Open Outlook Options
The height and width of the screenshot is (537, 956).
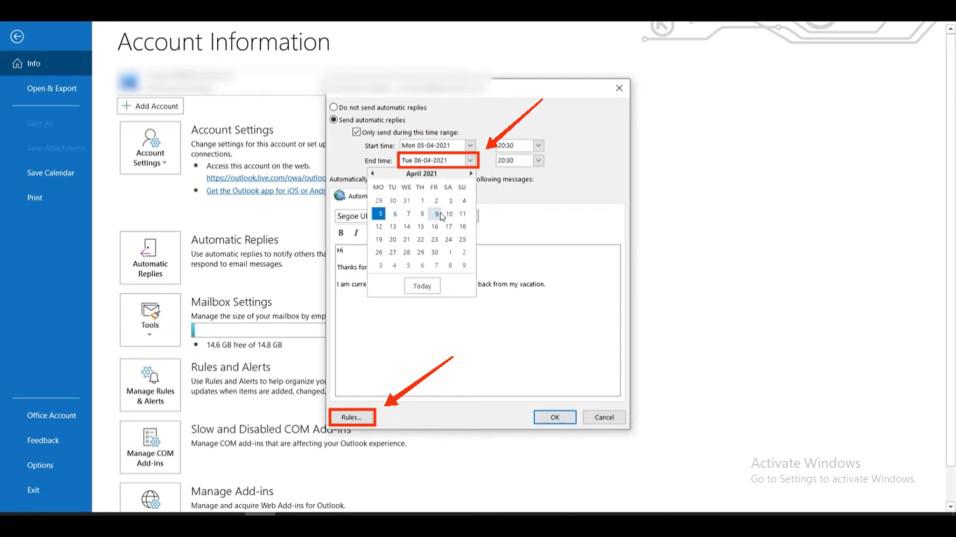coord(40,465)
